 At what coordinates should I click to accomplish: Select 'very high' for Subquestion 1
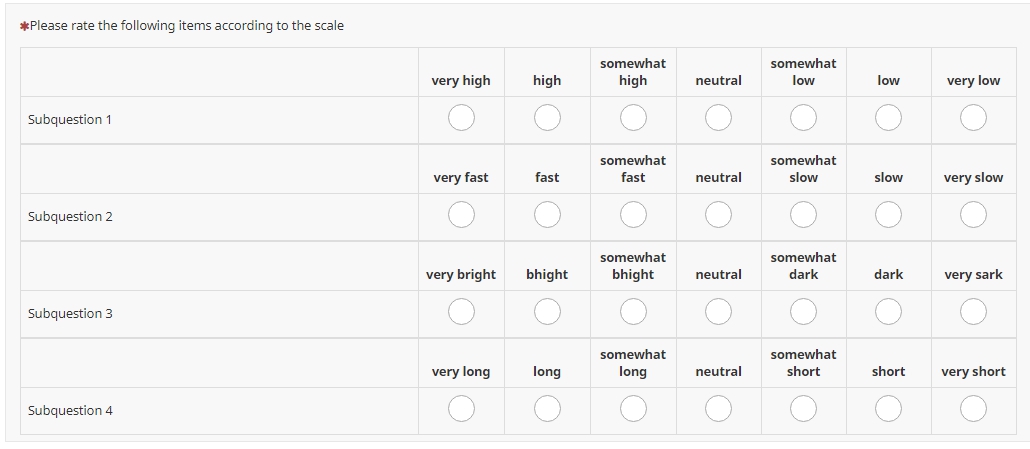pos(461,118)
